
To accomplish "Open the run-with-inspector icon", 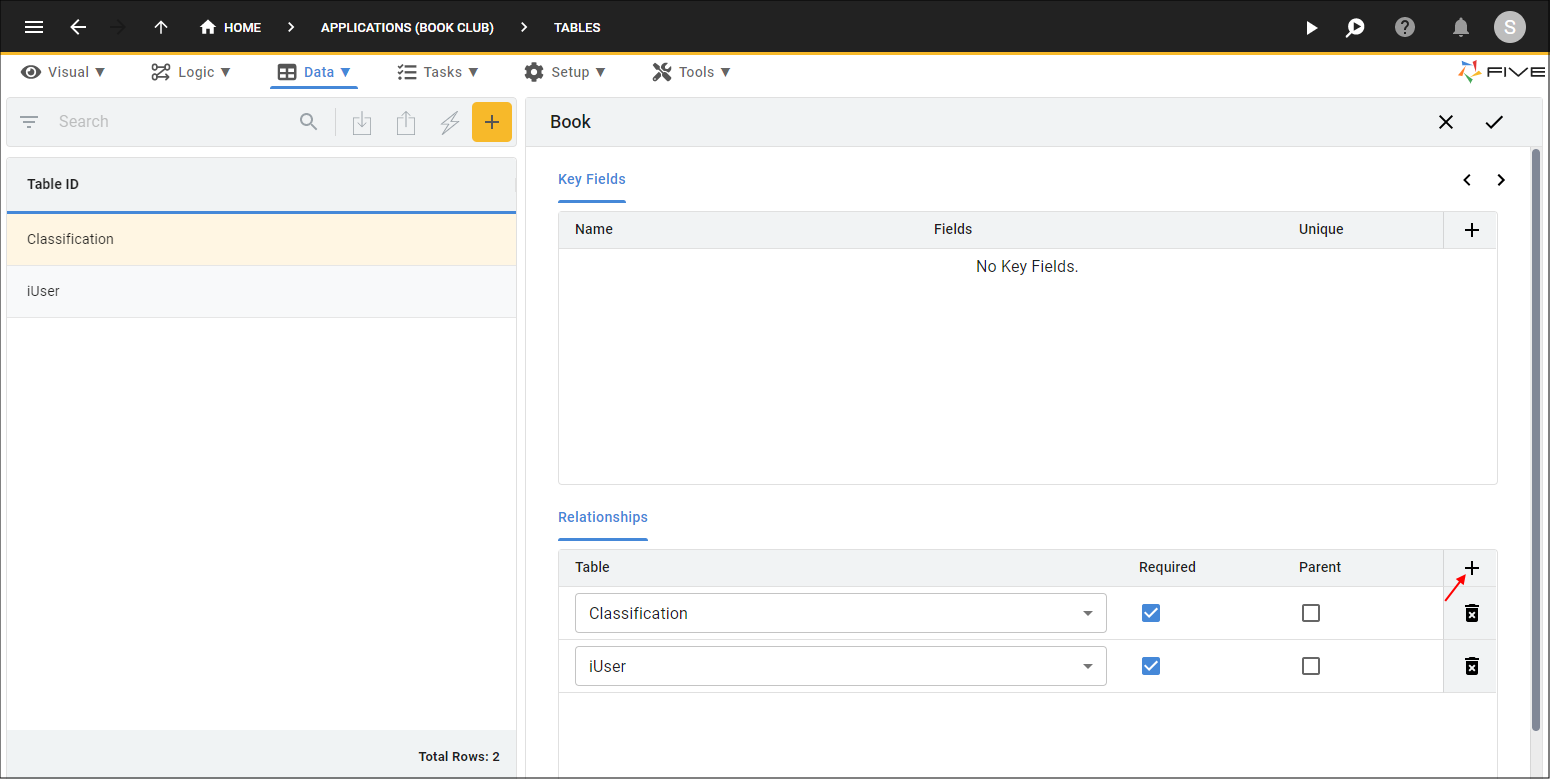I will point(1355,27).
